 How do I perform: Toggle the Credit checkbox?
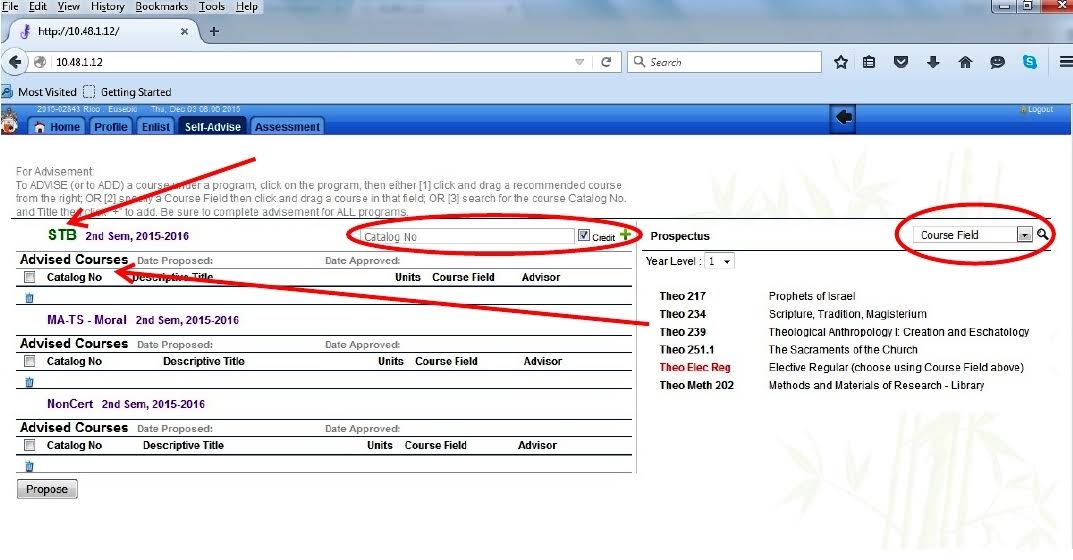pyautogui.click(x=584, y=236)
